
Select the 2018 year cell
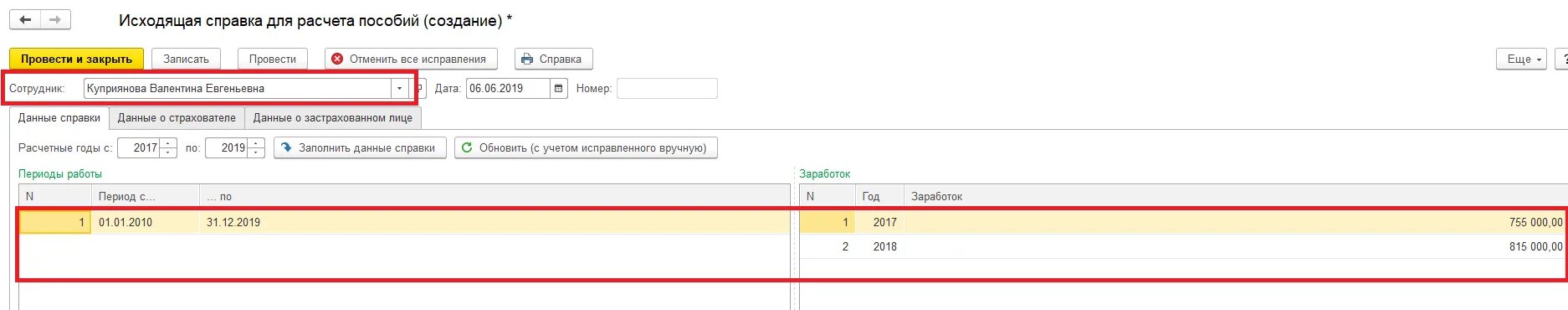tap(879, 246)
